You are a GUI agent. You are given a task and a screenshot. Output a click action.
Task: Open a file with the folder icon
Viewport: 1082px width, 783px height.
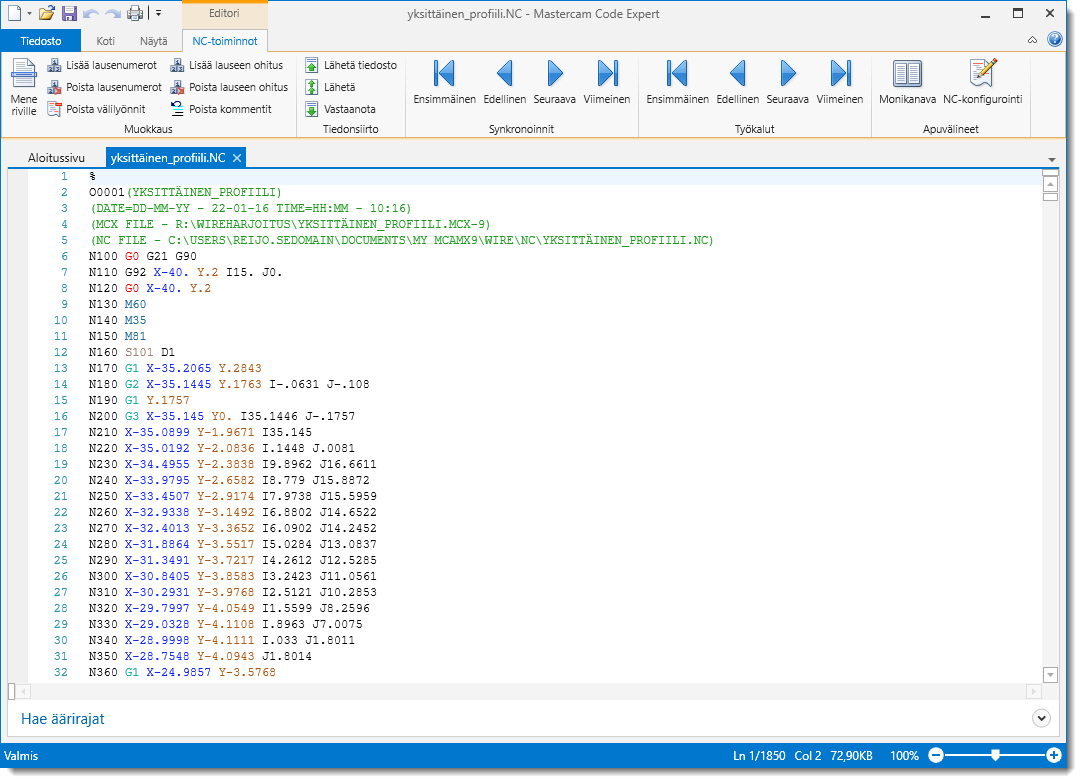point(46,13)
